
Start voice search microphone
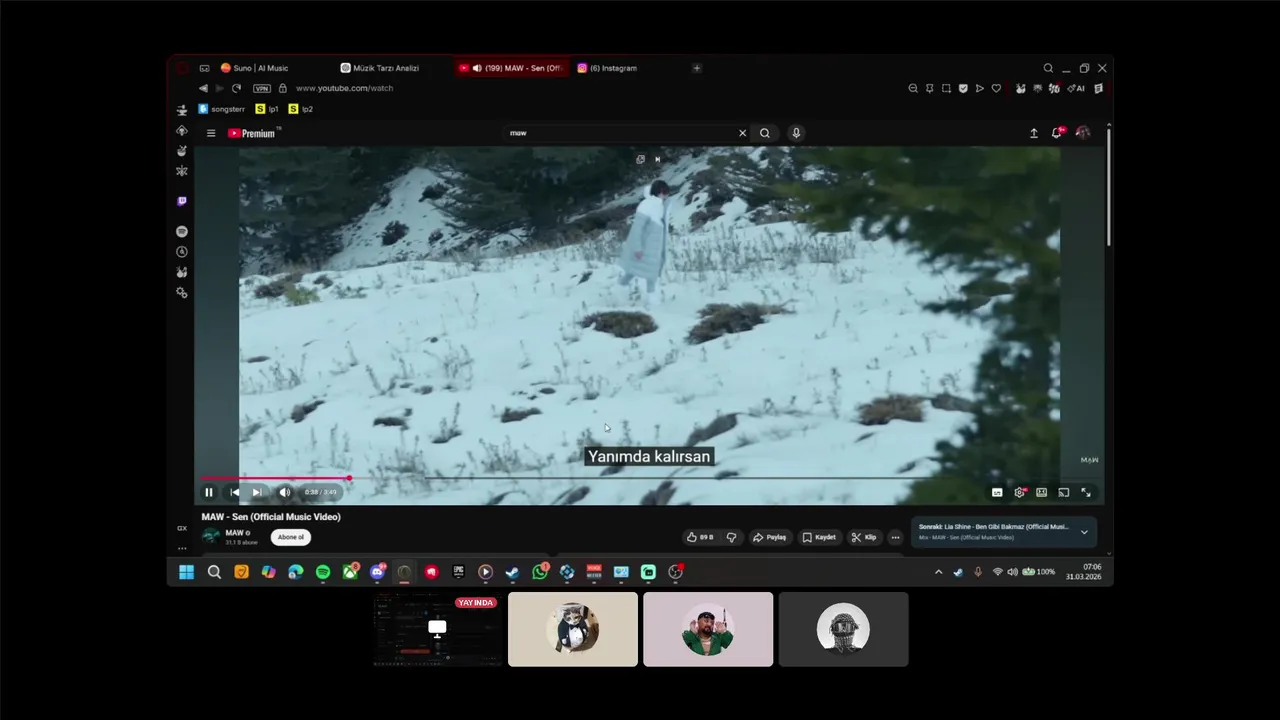click(x=796, y=133)
